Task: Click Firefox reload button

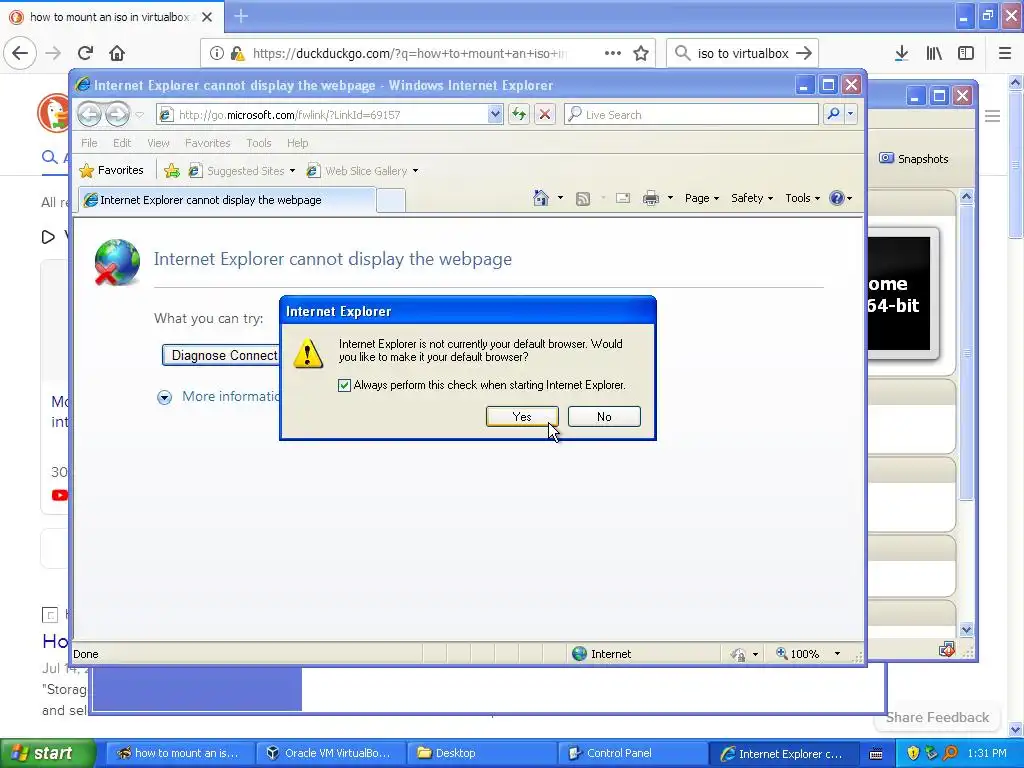Action: click(86, 53)
